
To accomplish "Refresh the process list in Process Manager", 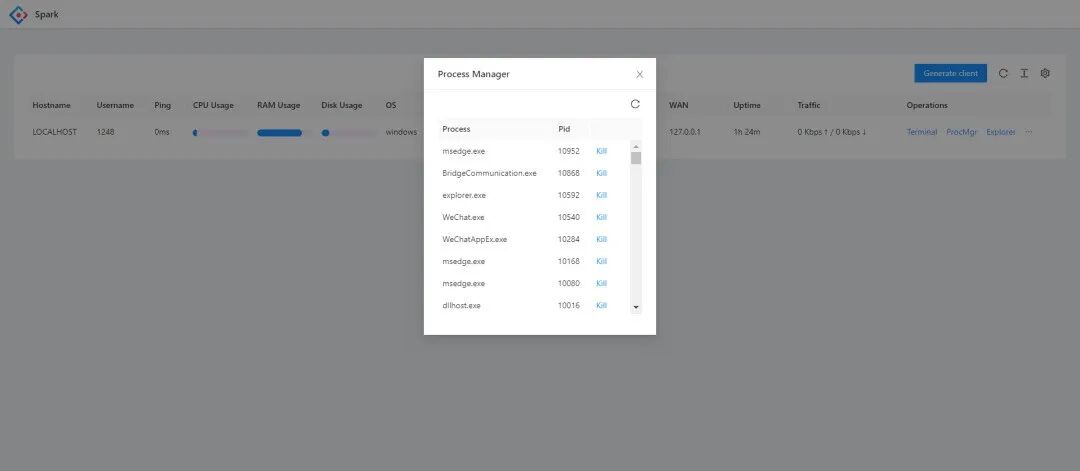I will coord(635,104).
